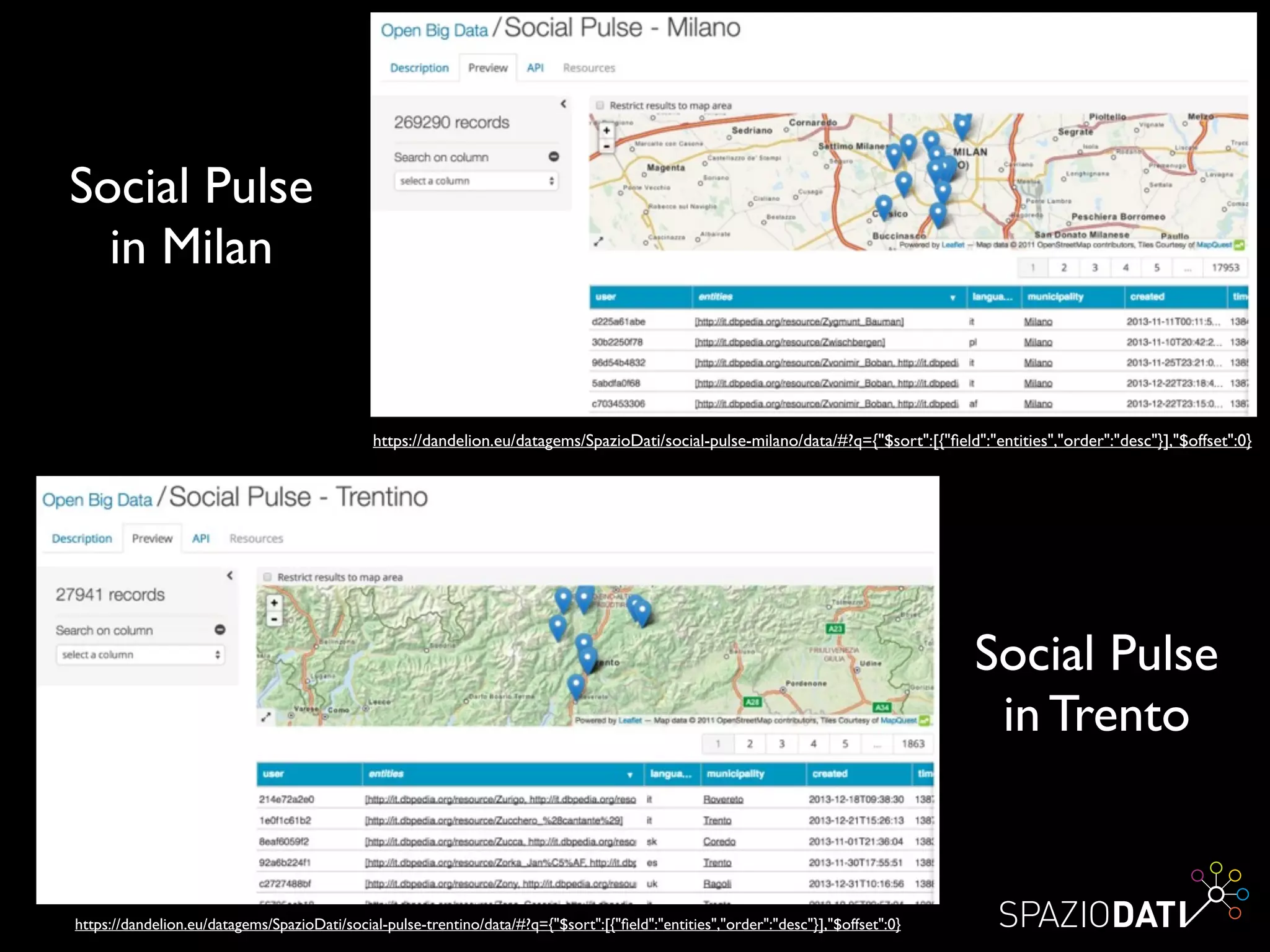Zoom out on the Trentino map
The height and width of the screenshot is (952, 1270).
274,619
